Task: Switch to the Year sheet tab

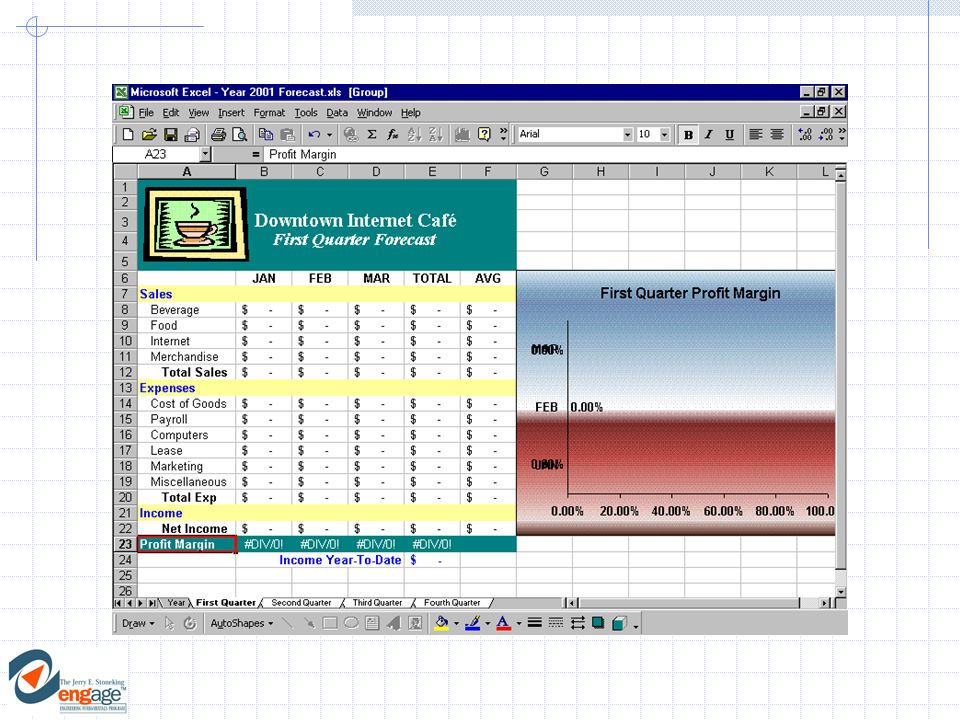Action: click(176, 602)
